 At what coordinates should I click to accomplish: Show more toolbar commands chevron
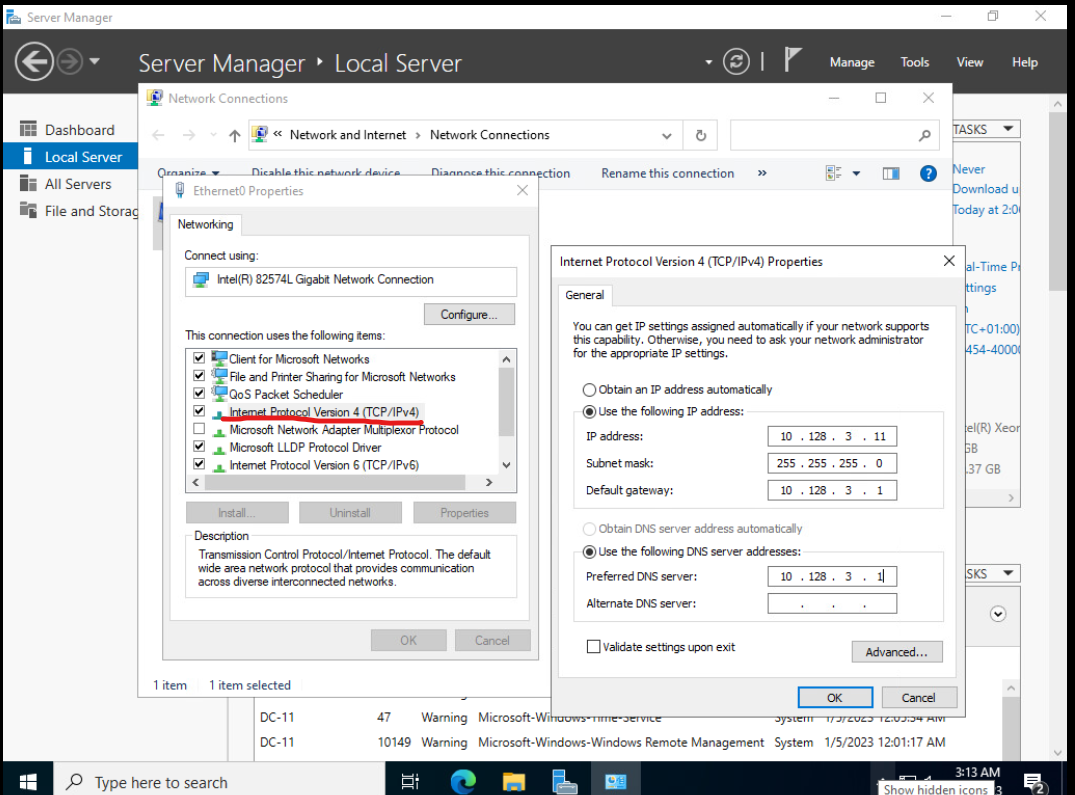pos(762,173)
